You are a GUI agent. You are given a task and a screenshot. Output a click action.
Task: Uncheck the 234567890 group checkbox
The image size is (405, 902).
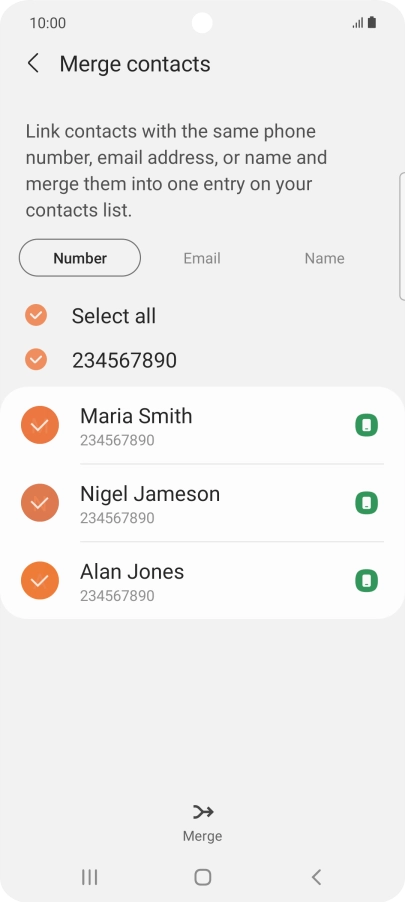point(36,360)
